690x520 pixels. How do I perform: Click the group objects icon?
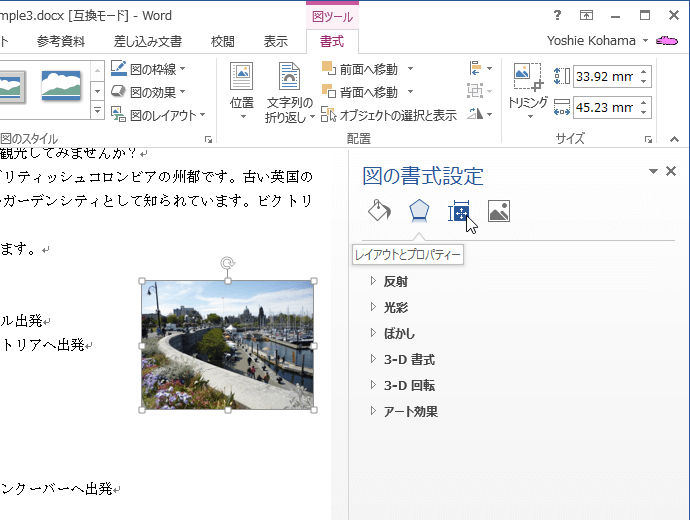pyautogui.click(x=479, y=92)
